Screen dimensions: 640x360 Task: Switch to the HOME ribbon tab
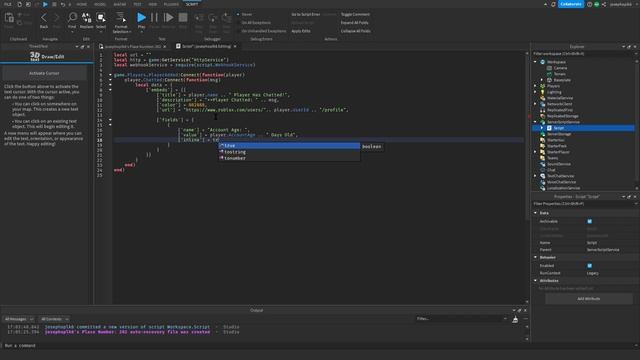(x=82, y=4)
